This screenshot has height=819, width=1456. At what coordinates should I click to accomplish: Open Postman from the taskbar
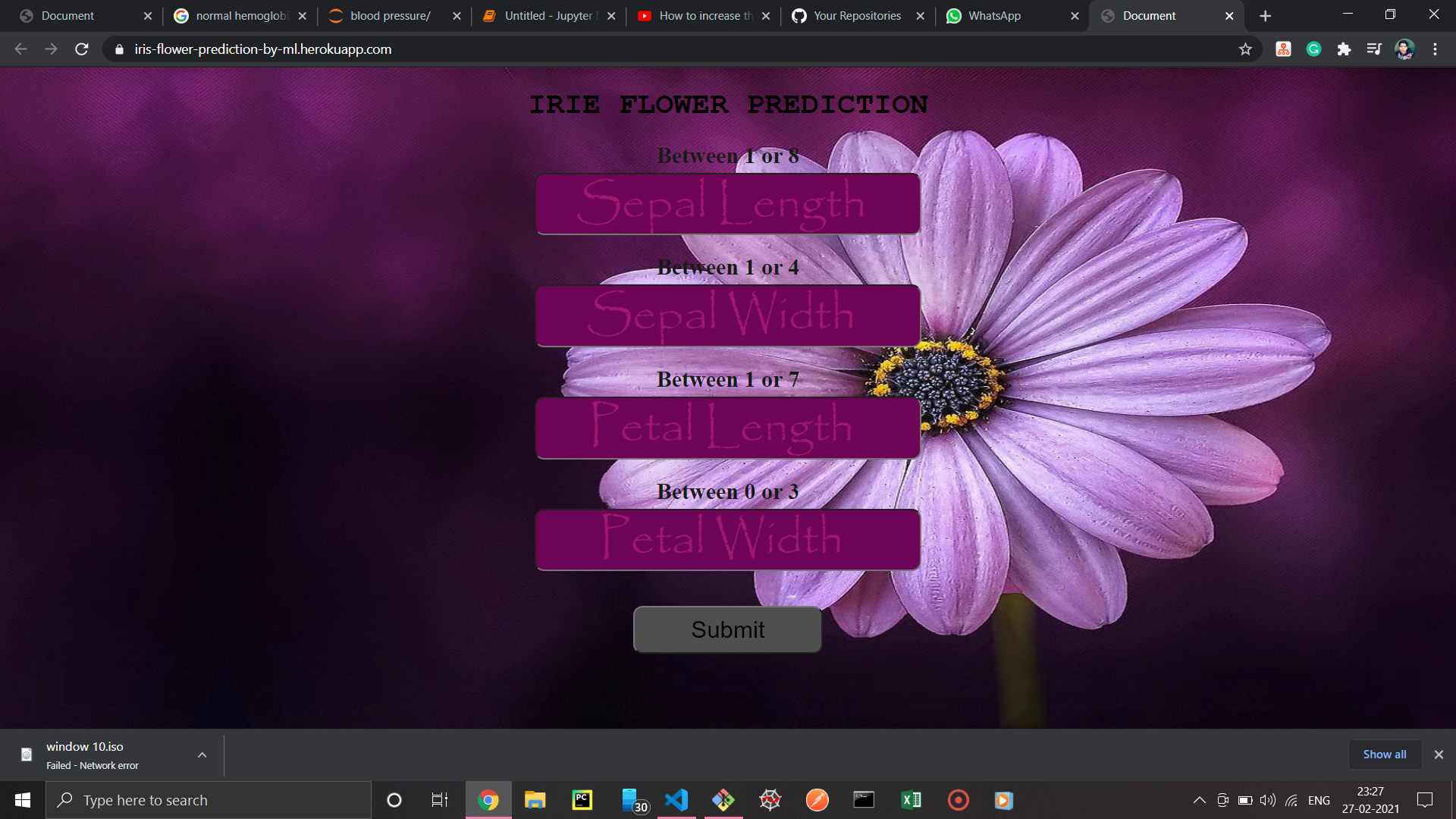coord(817,800)
